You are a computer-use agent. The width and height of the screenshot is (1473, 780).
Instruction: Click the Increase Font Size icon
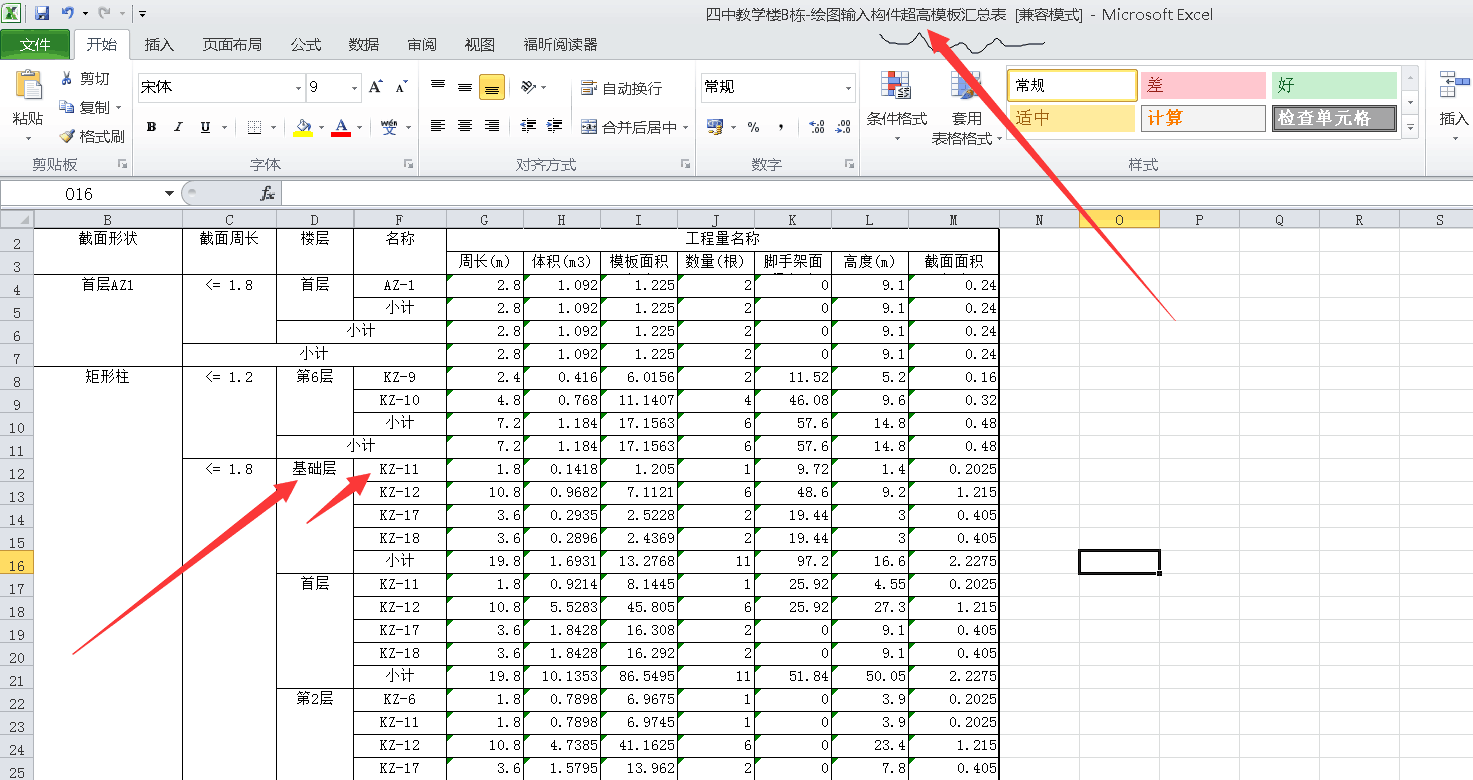point(376,87)
